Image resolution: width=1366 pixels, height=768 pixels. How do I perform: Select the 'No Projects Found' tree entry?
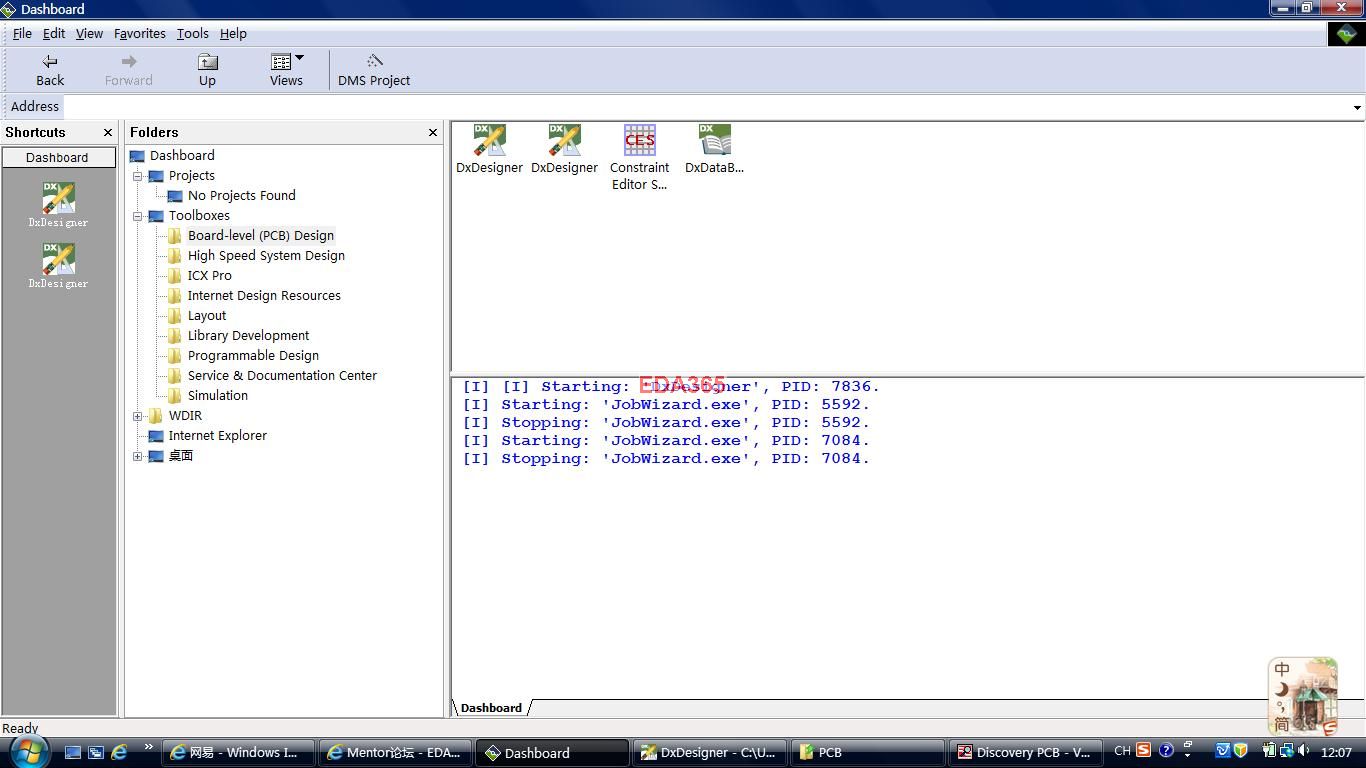tap(241, 195)
